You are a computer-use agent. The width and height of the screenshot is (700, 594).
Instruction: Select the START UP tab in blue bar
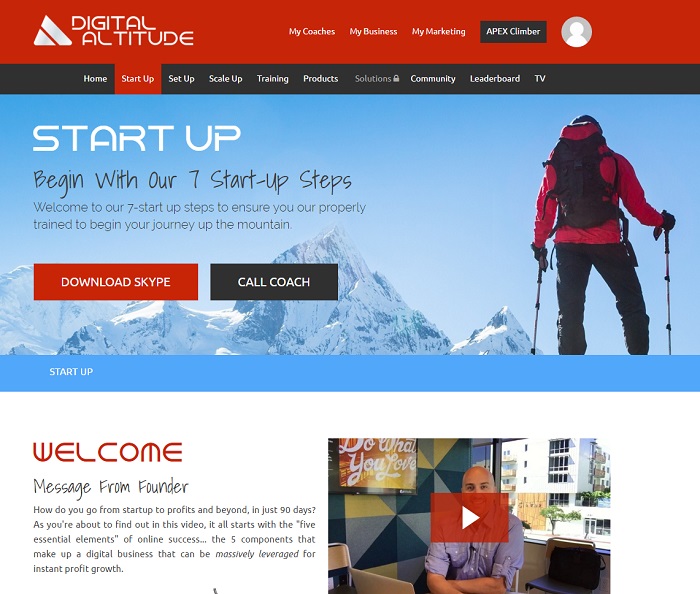[x=71, y=372]
